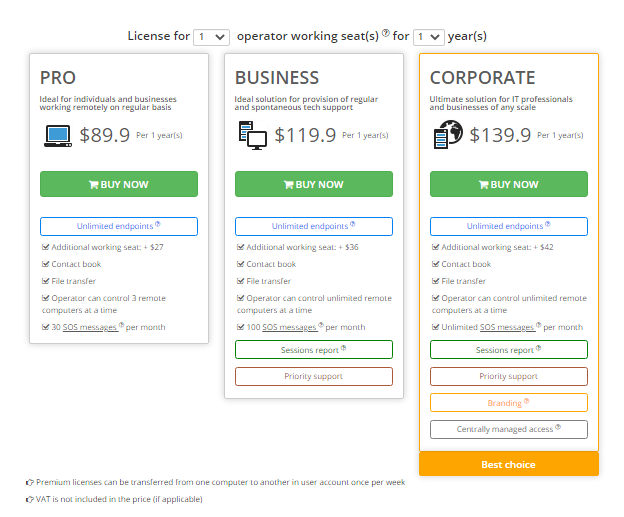Click the info icon next to Branding
The width and height of the screenshot is (624, 517).
(x=526, y=401)
